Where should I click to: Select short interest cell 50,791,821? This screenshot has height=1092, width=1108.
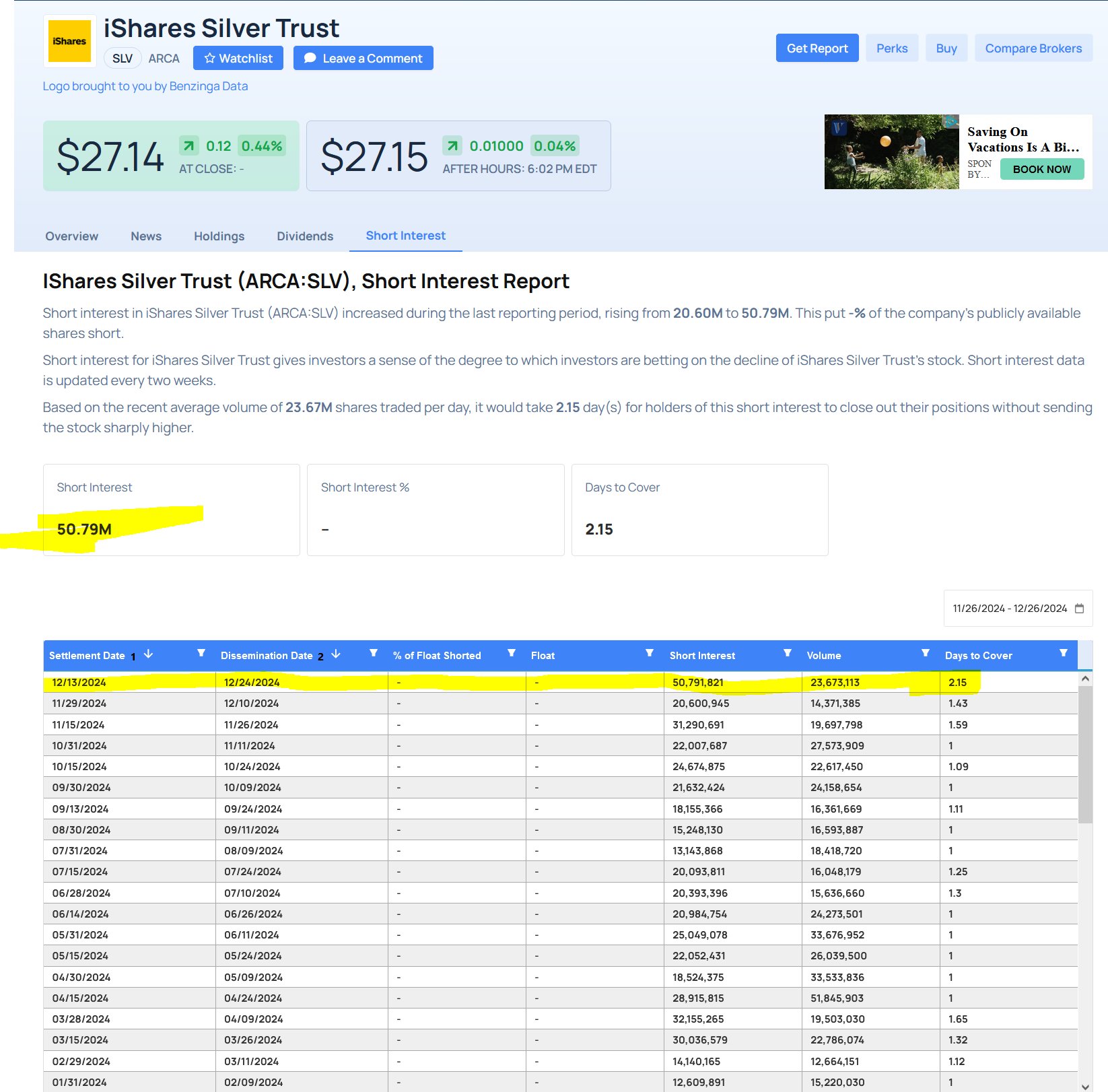(733, 682)
